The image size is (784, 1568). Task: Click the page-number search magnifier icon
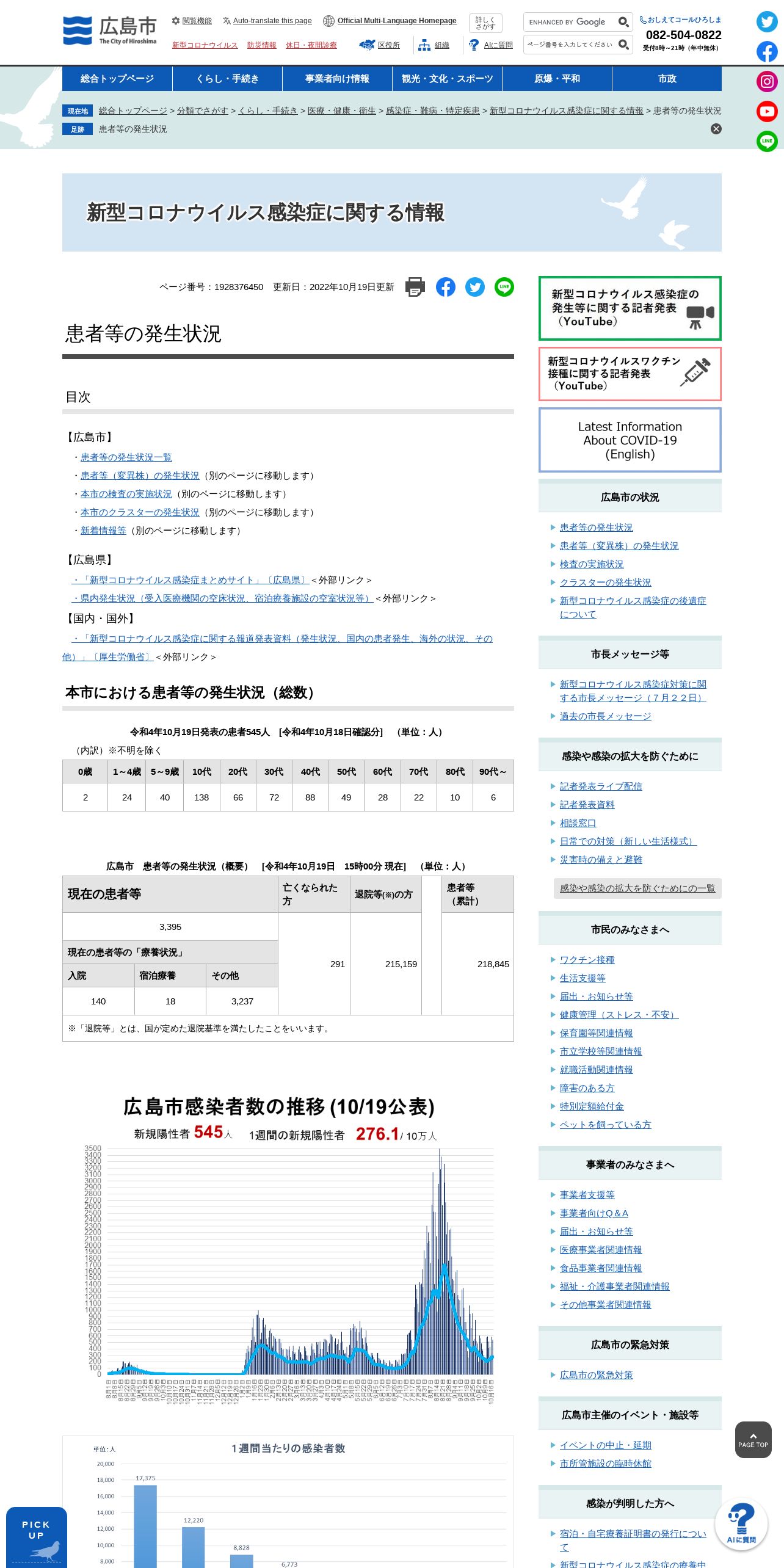pyautogui.click(x=623, y=45)
